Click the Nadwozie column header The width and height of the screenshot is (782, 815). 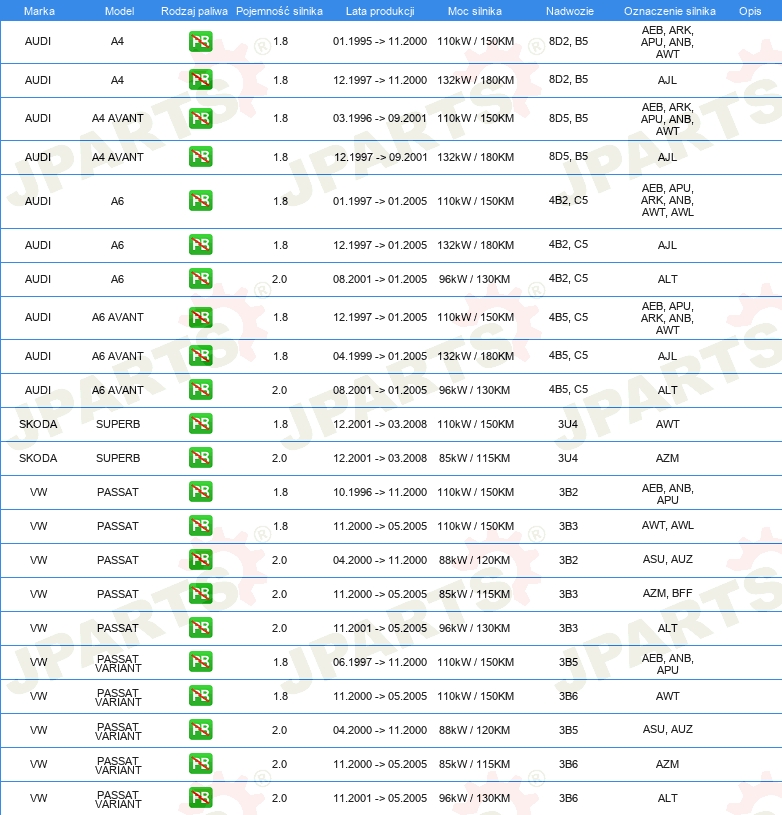(x=569, y=11)
